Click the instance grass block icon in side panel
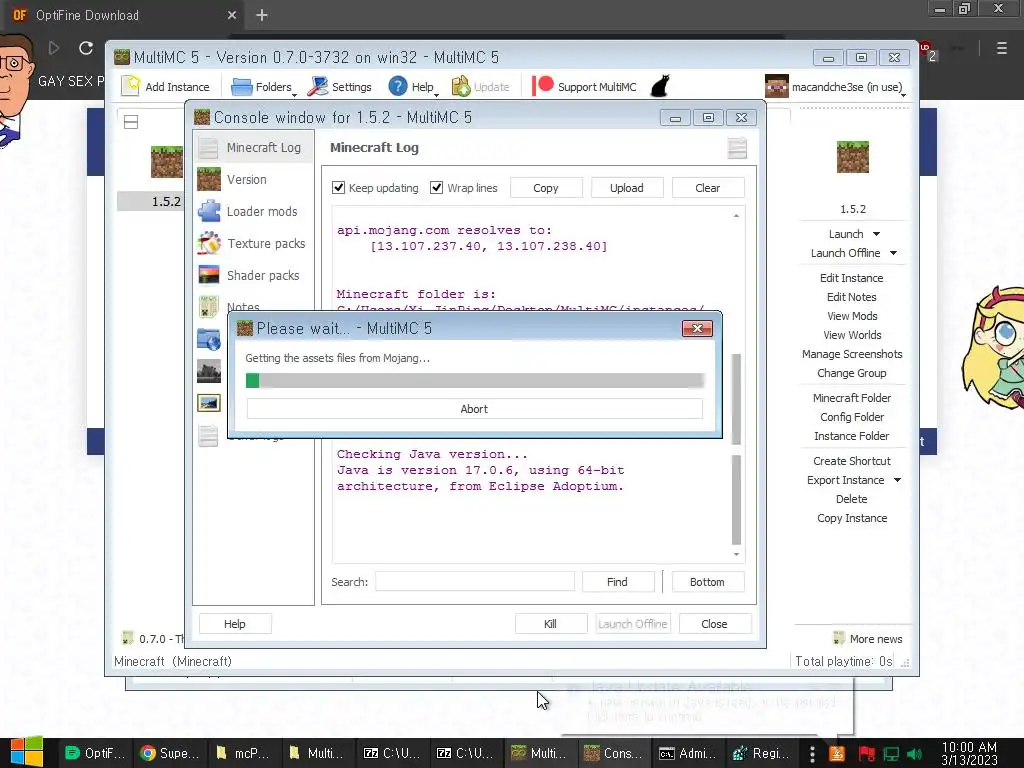 click(852, 157)
